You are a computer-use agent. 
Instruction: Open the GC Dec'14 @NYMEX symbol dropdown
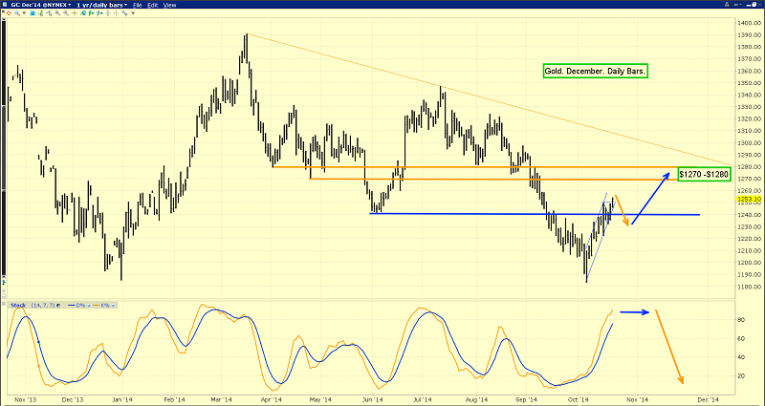[37, 6]
